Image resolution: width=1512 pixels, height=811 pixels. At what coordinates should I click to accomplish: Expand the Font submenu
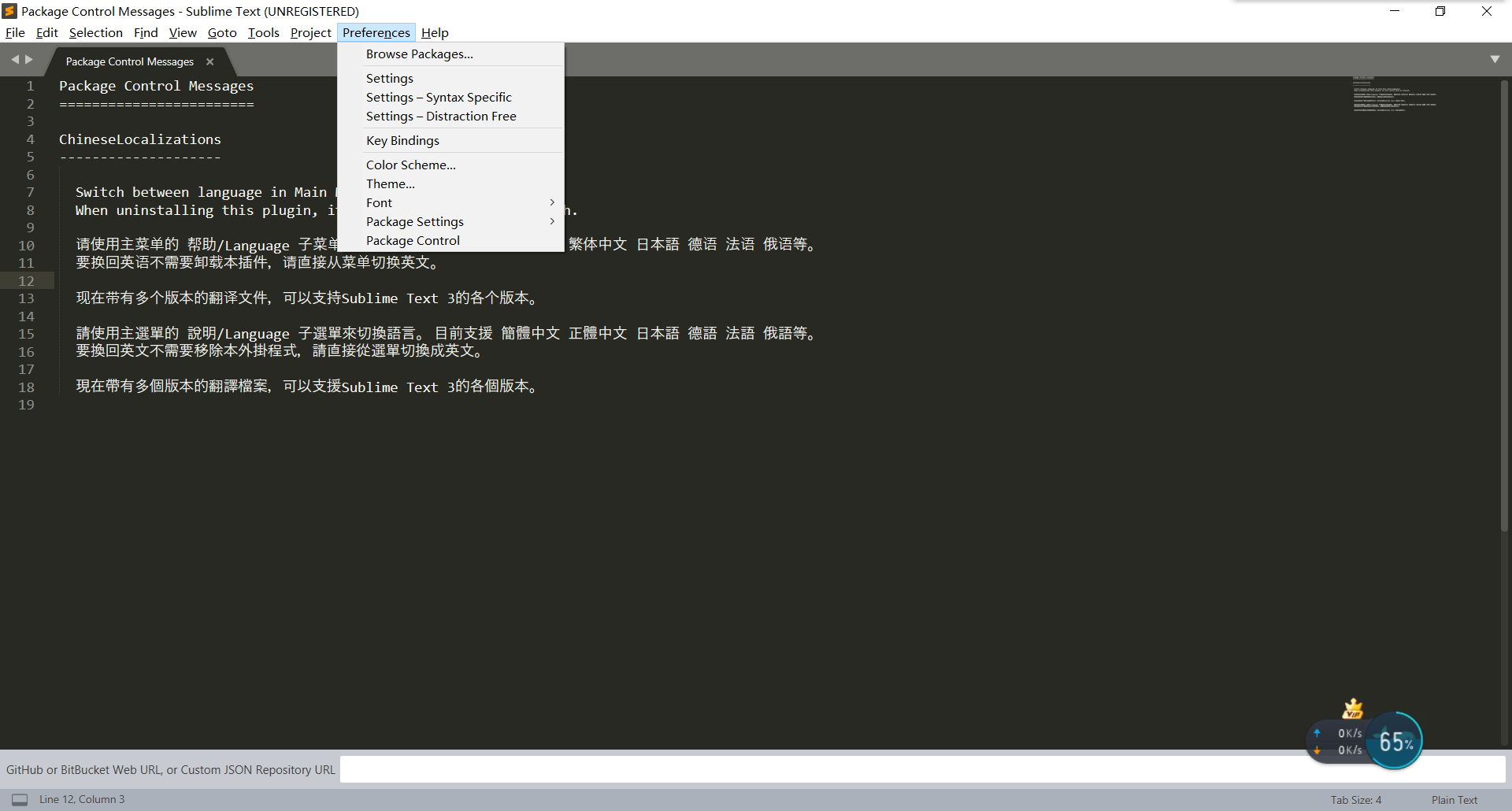pos(450,203)
